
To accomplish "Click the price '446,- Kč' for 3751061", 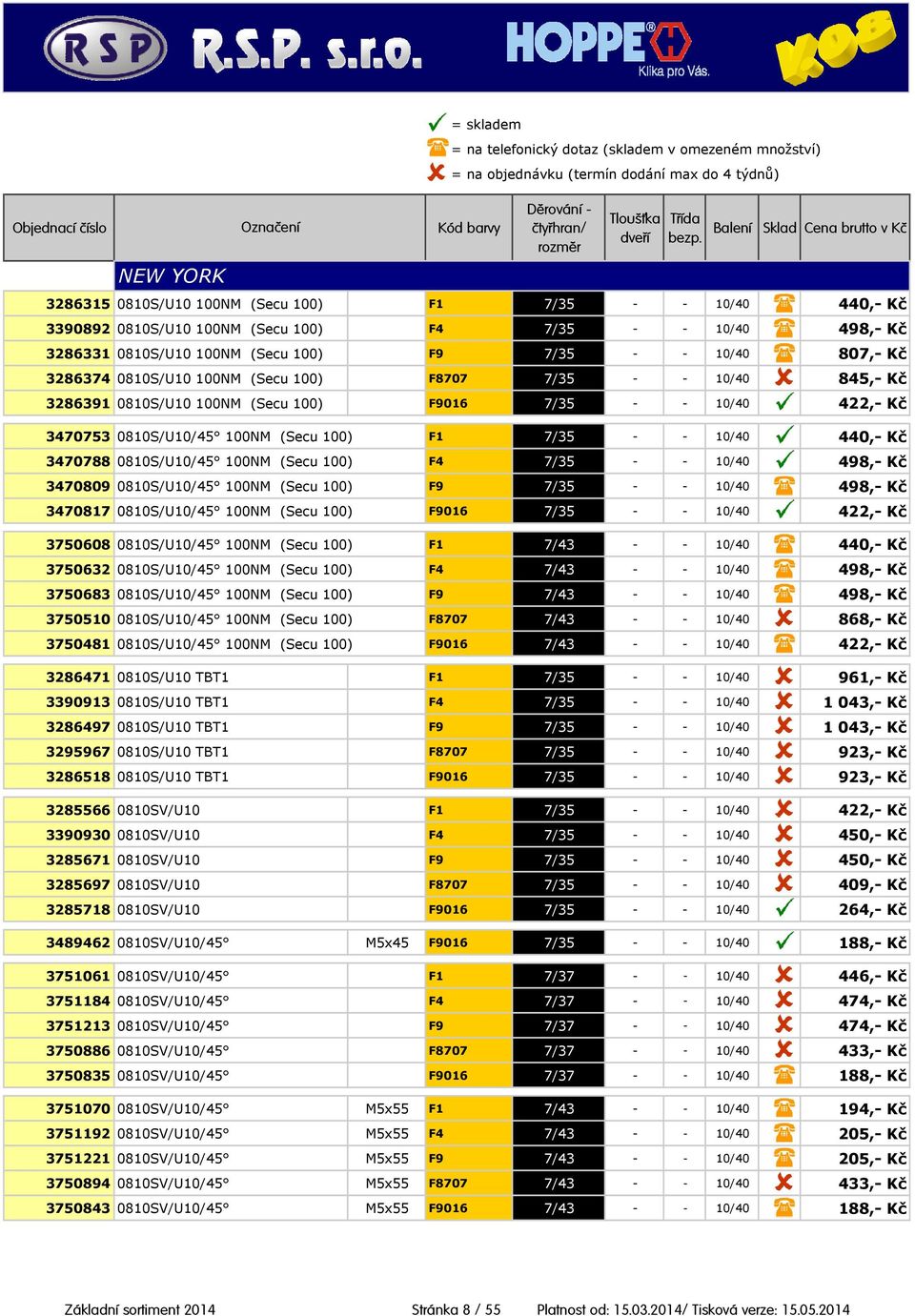I will [x=872, y=976].
